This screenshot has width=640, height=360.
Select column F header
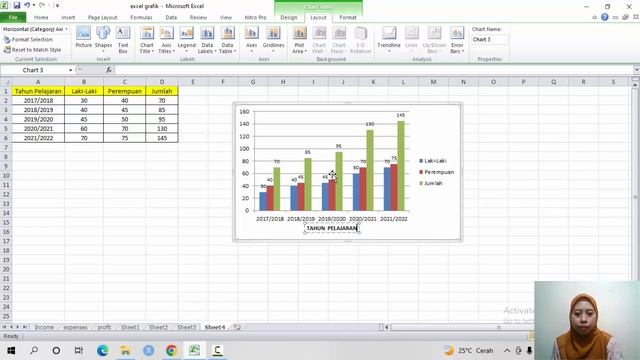pos(223,82)
